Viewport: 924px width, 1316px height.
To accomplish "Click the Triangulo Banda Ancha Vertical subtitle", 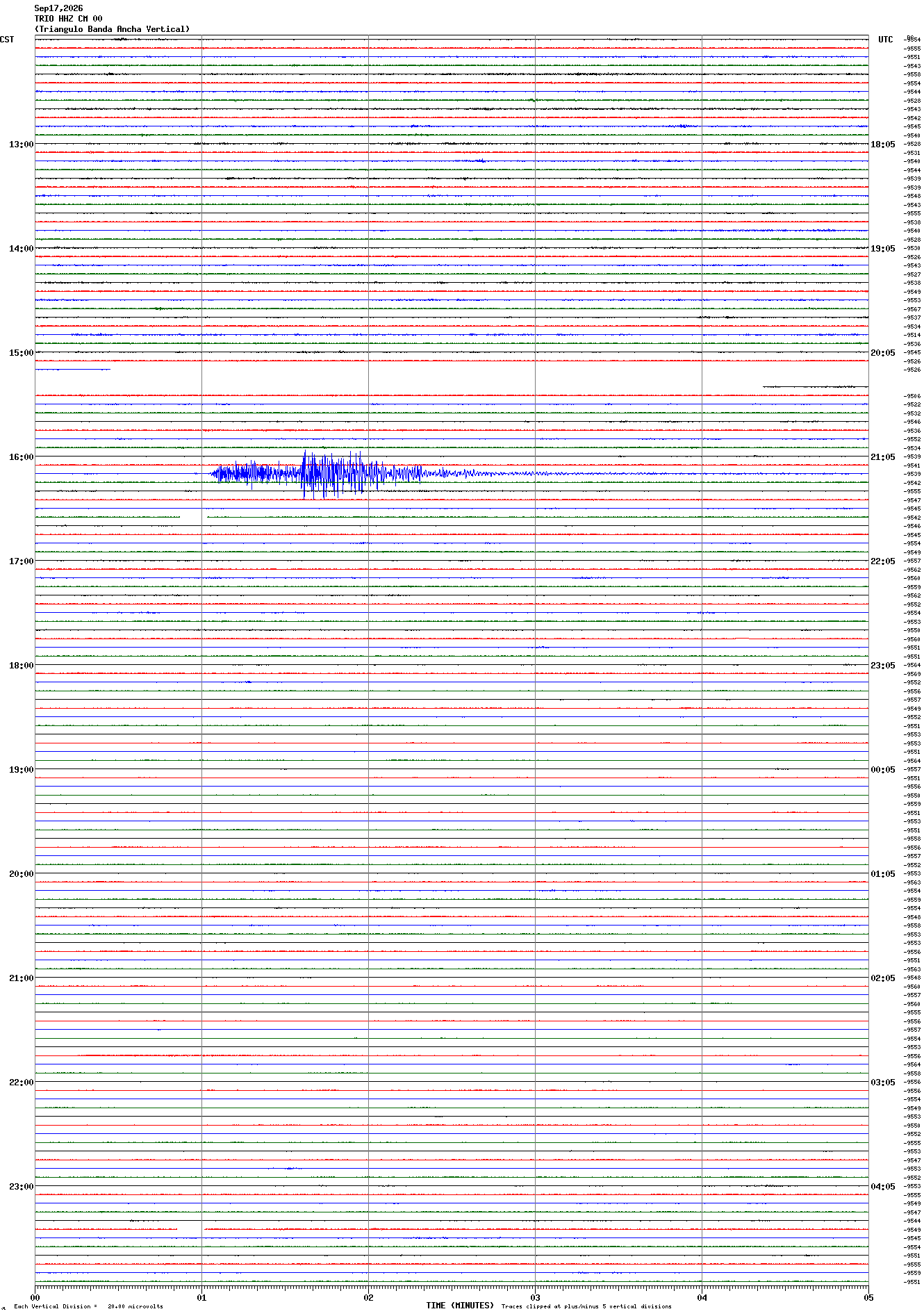I will click(x=112, y=29).
